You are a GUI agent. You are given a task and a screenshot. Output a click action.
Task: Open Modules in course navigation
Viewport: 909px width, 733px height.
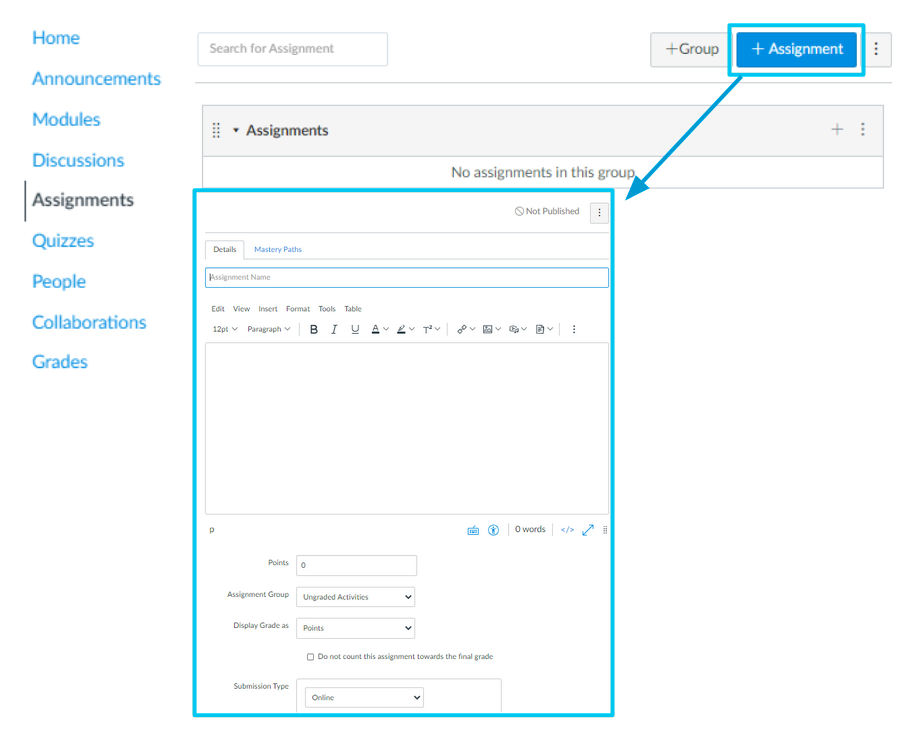[66, 119]
